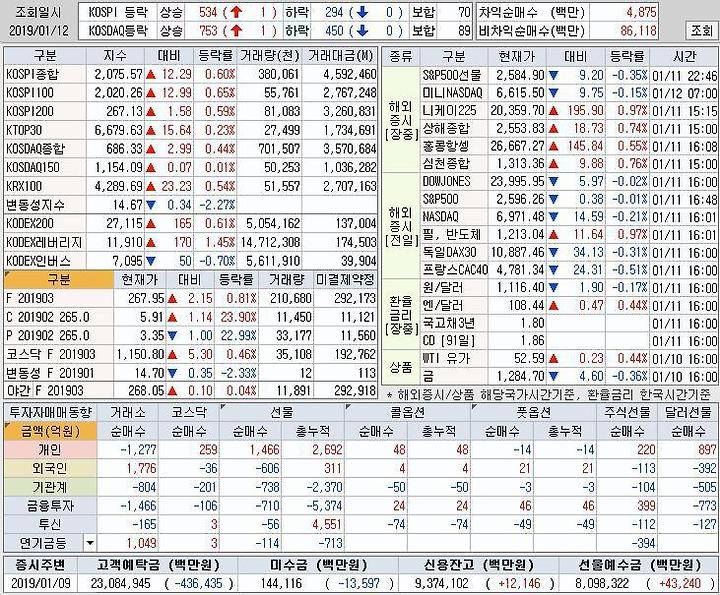Click the red up triangle in KODEX레버리지 row
Viewport: 720px width, 595px height.
tap(151, 242)
